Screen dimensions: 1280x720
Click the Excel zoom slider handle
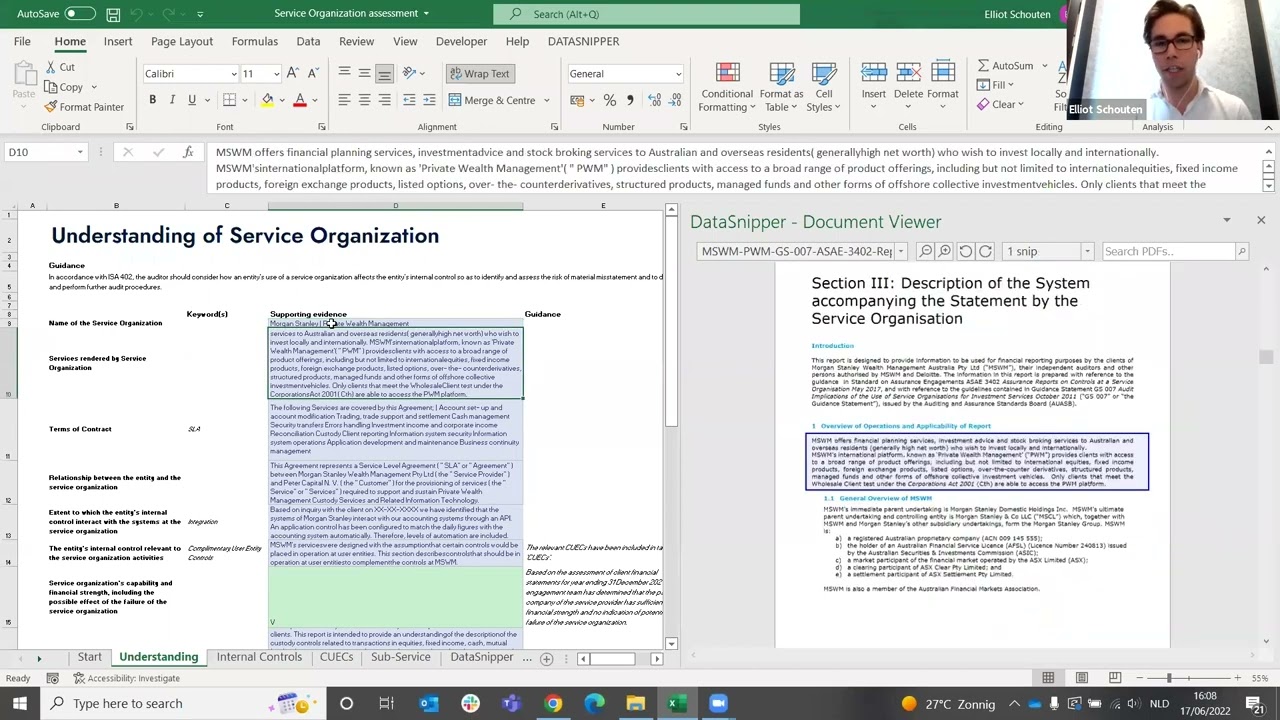(x=1169, y=678)
